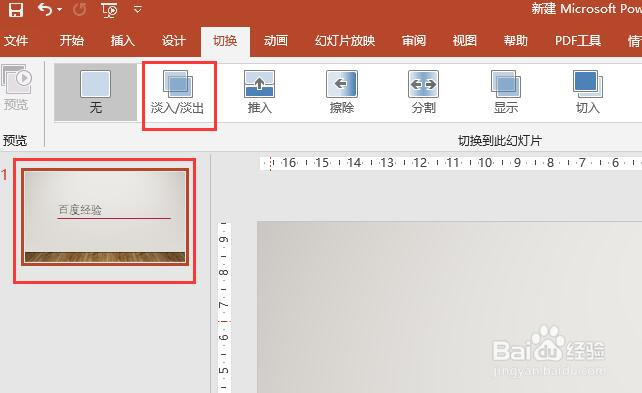Start slideshow from beginning icon

109,10
